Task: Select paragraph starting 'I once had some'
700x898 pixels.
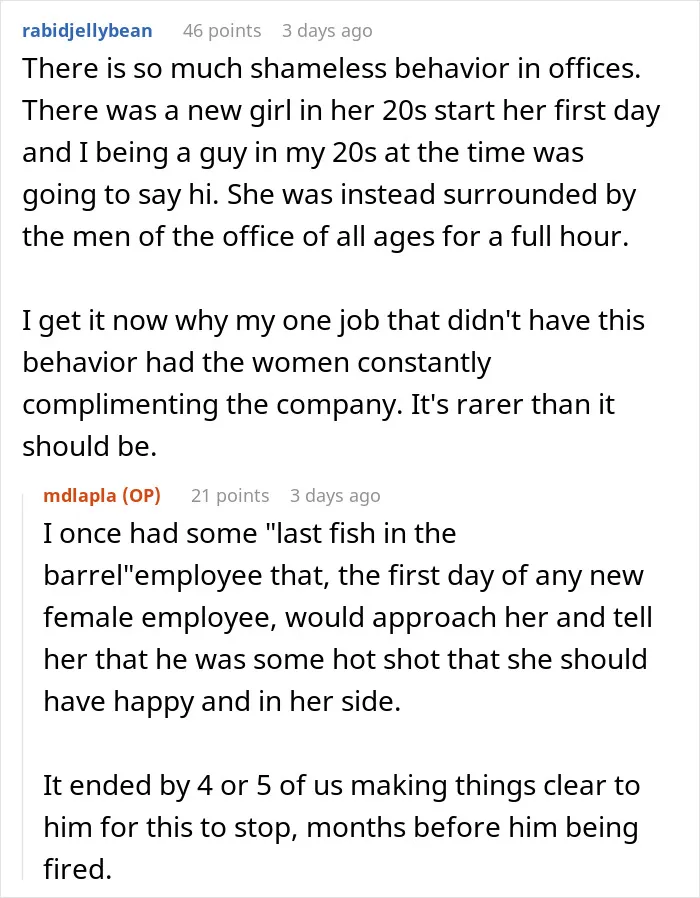Action: tap(348, 617)
